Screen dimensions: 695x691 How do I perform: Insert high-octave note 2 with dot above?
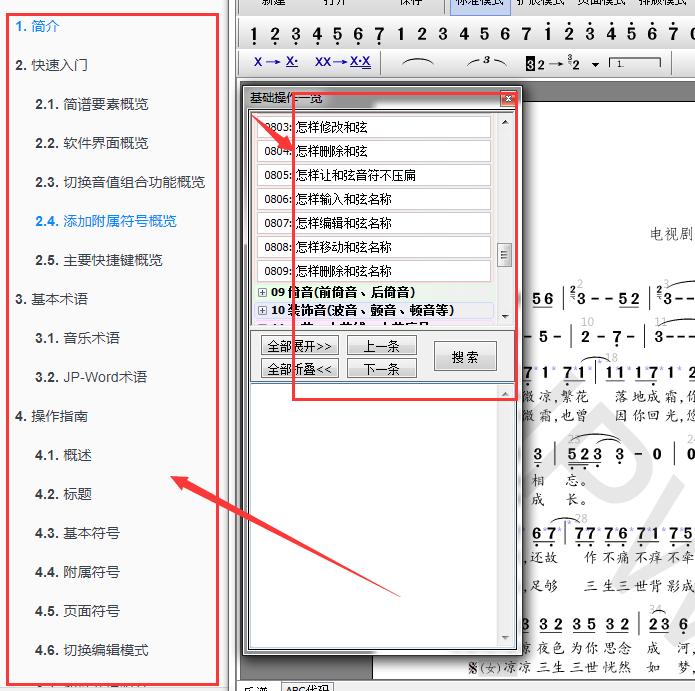pyautogui.click(x=569, y=32)
